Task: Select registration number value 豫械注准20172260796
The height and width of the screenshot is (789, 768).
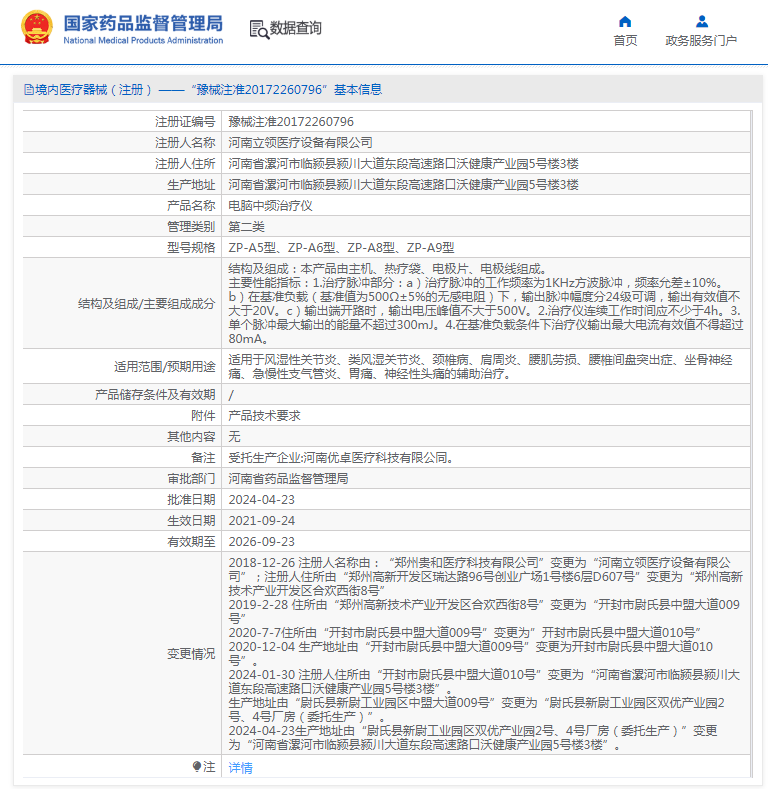Action: click(291, 121)
